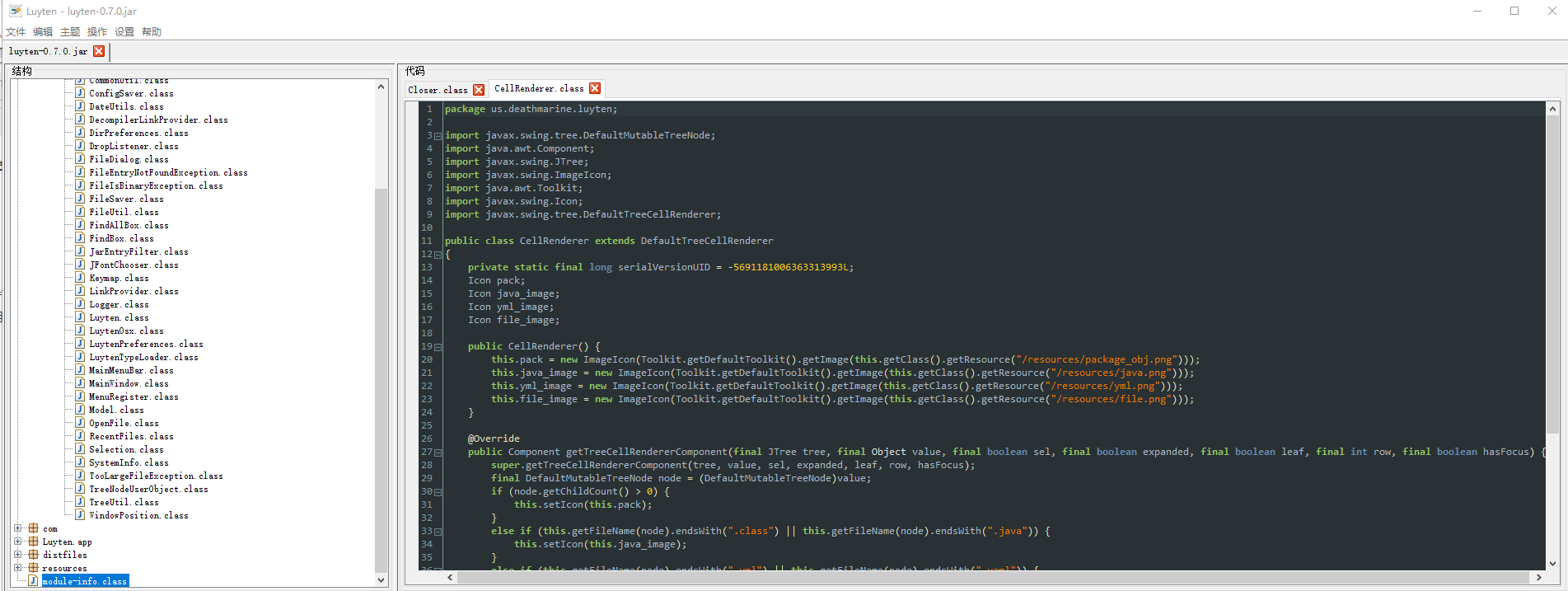The image size is (1568, 591).
Task: Click the code editor scroll-down arrow
Action: coord(1552,564)
